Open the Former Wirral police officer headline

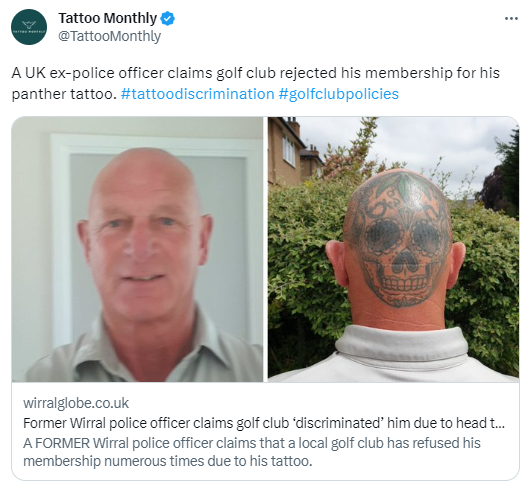(x=264, y=423)
